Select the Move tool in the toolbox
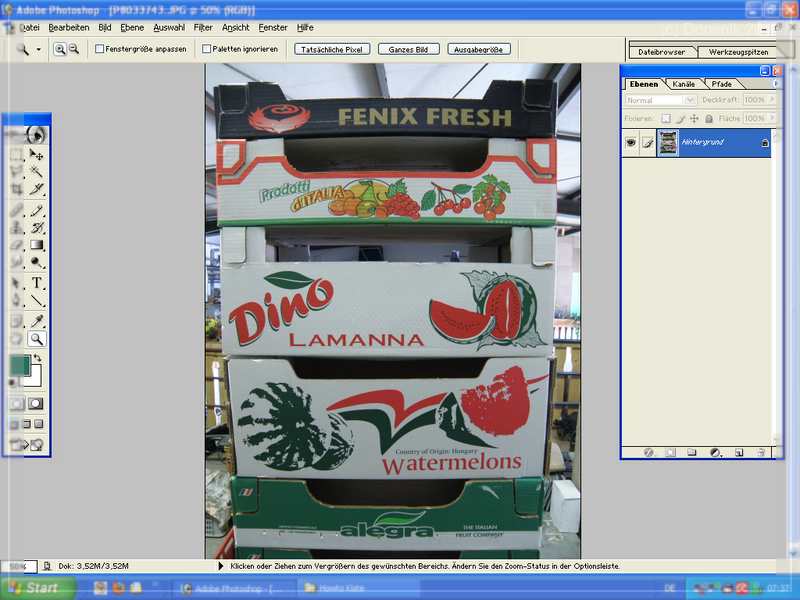Viewport: 800px width, 600px height. pos(36,154)
